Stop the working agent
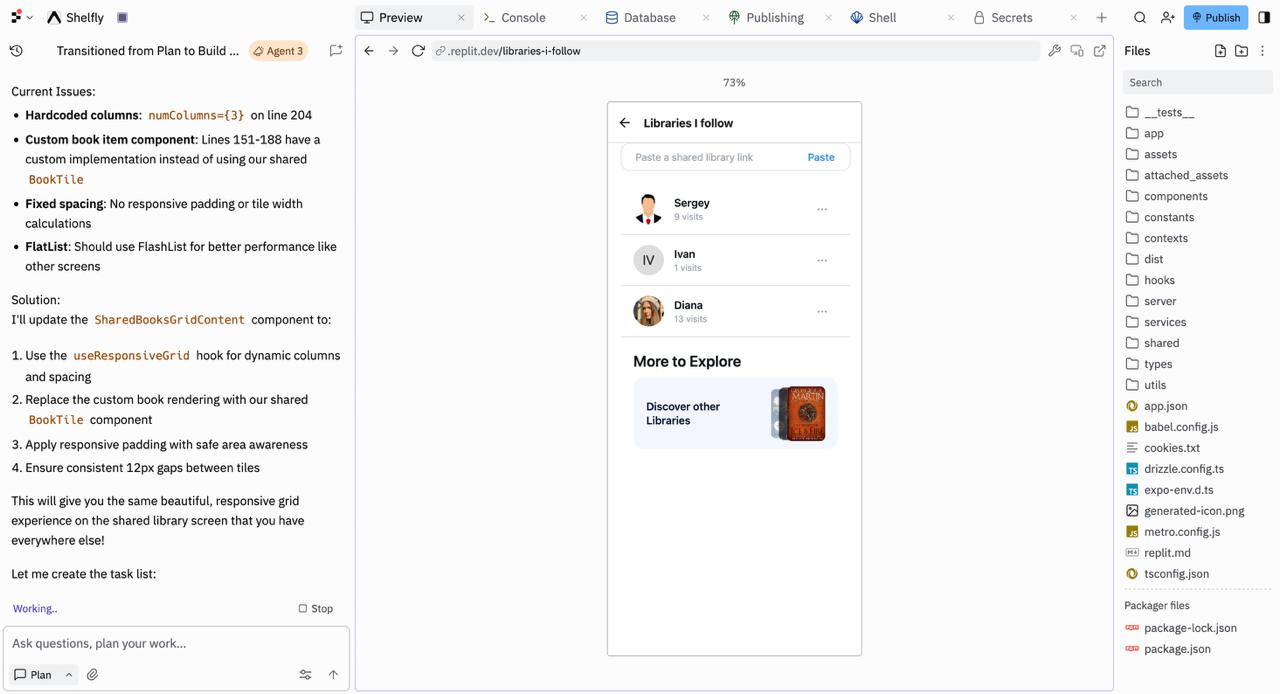The image size is (1280, 694). [315, 608]
